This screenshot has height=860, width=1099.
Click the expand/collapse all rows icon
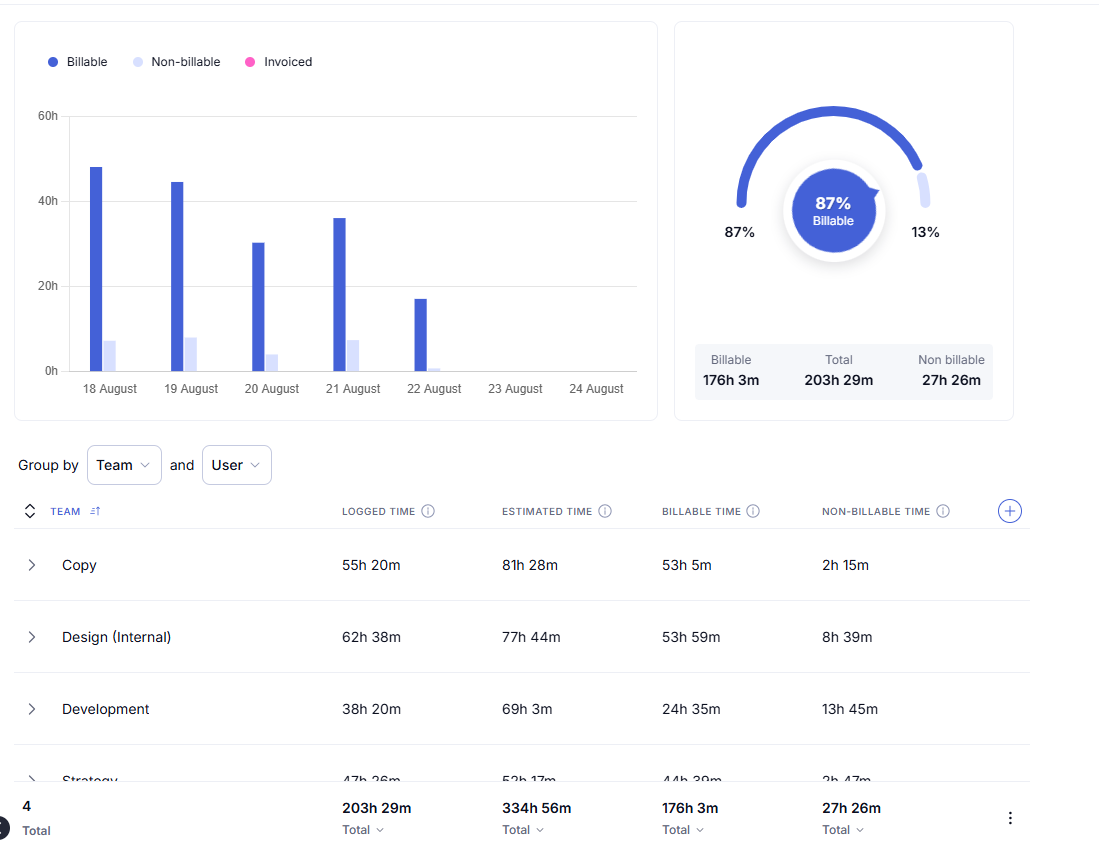pos(30,511)
